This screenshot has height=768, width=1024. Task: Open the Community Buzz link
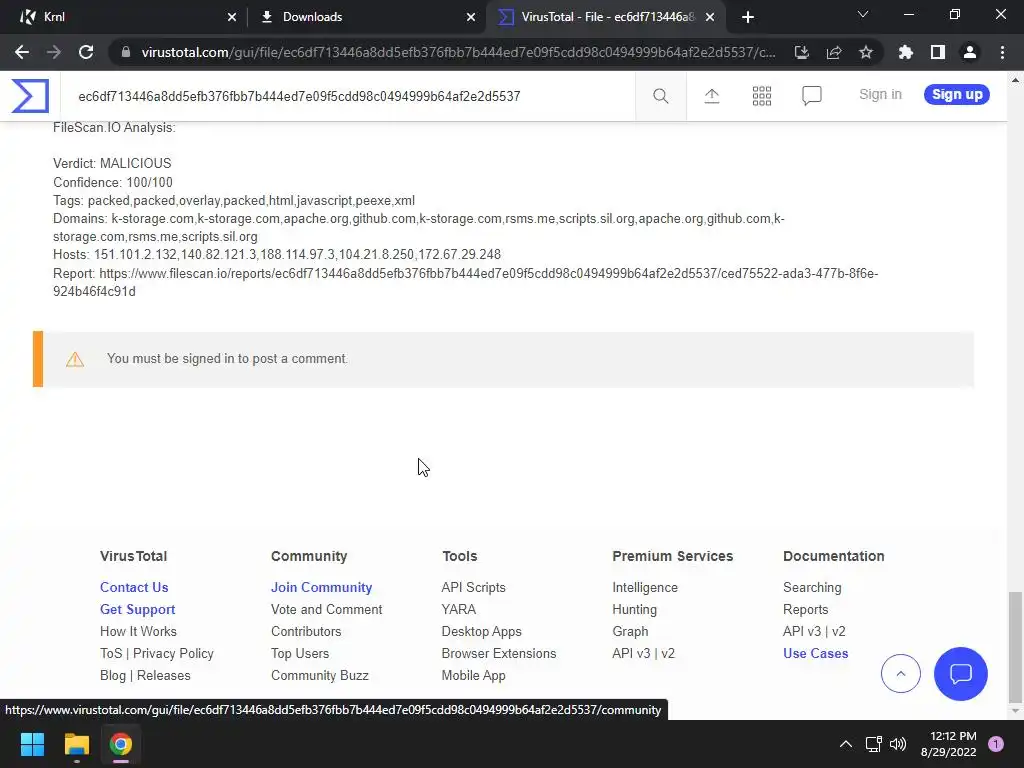click(319, 675)
